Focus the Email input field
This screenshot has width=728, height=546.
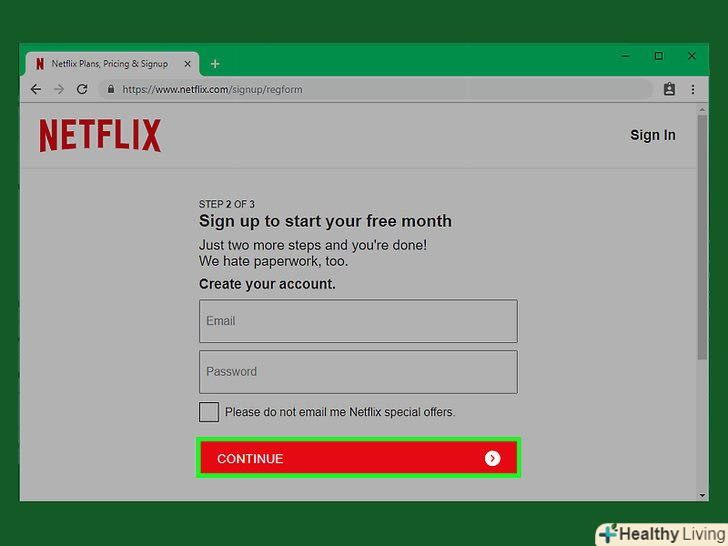coord(358,321)
